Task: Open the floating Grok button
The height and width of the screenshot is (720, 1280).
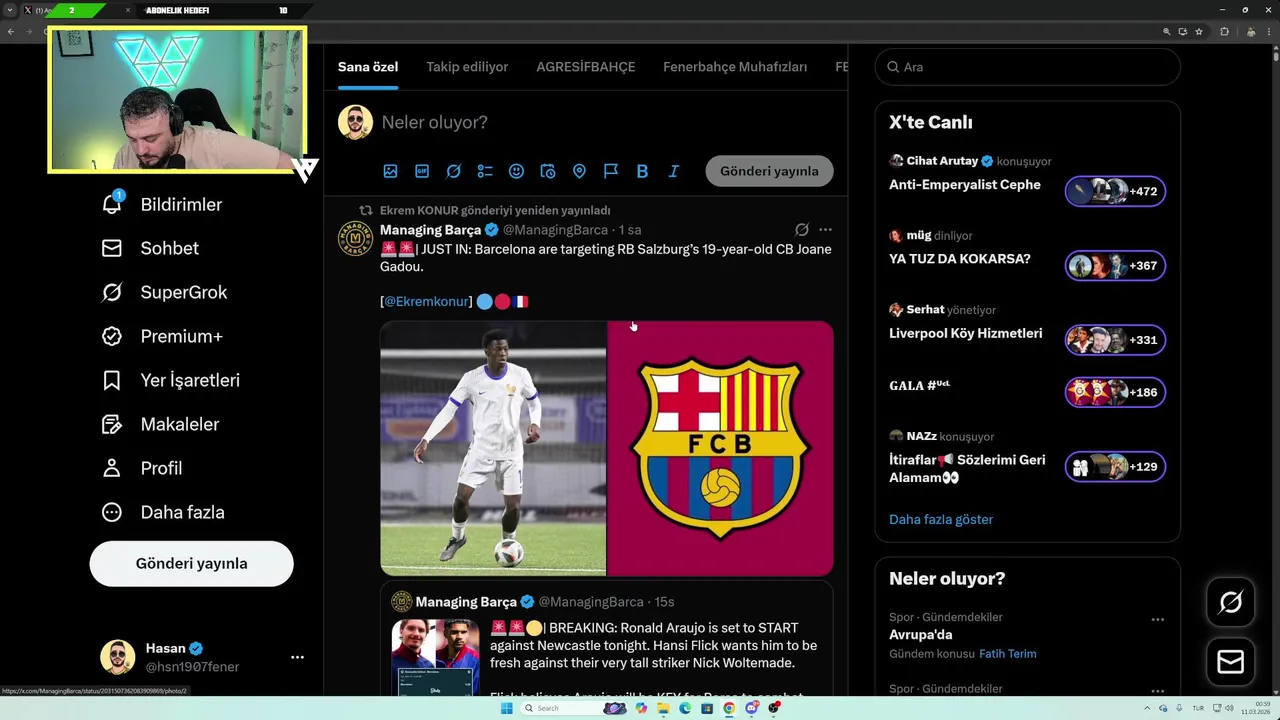Action: coord(1231,602)
